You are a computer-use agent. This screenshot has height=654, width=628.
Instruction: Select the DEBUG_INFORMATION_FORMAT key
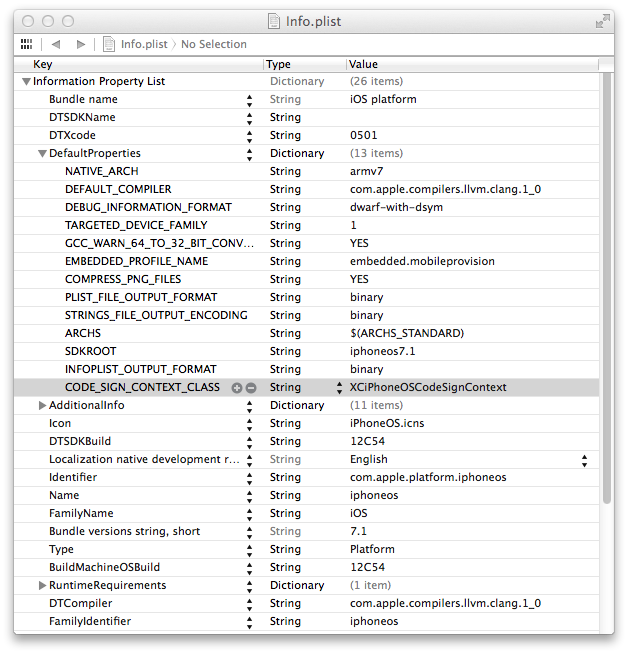148,207
